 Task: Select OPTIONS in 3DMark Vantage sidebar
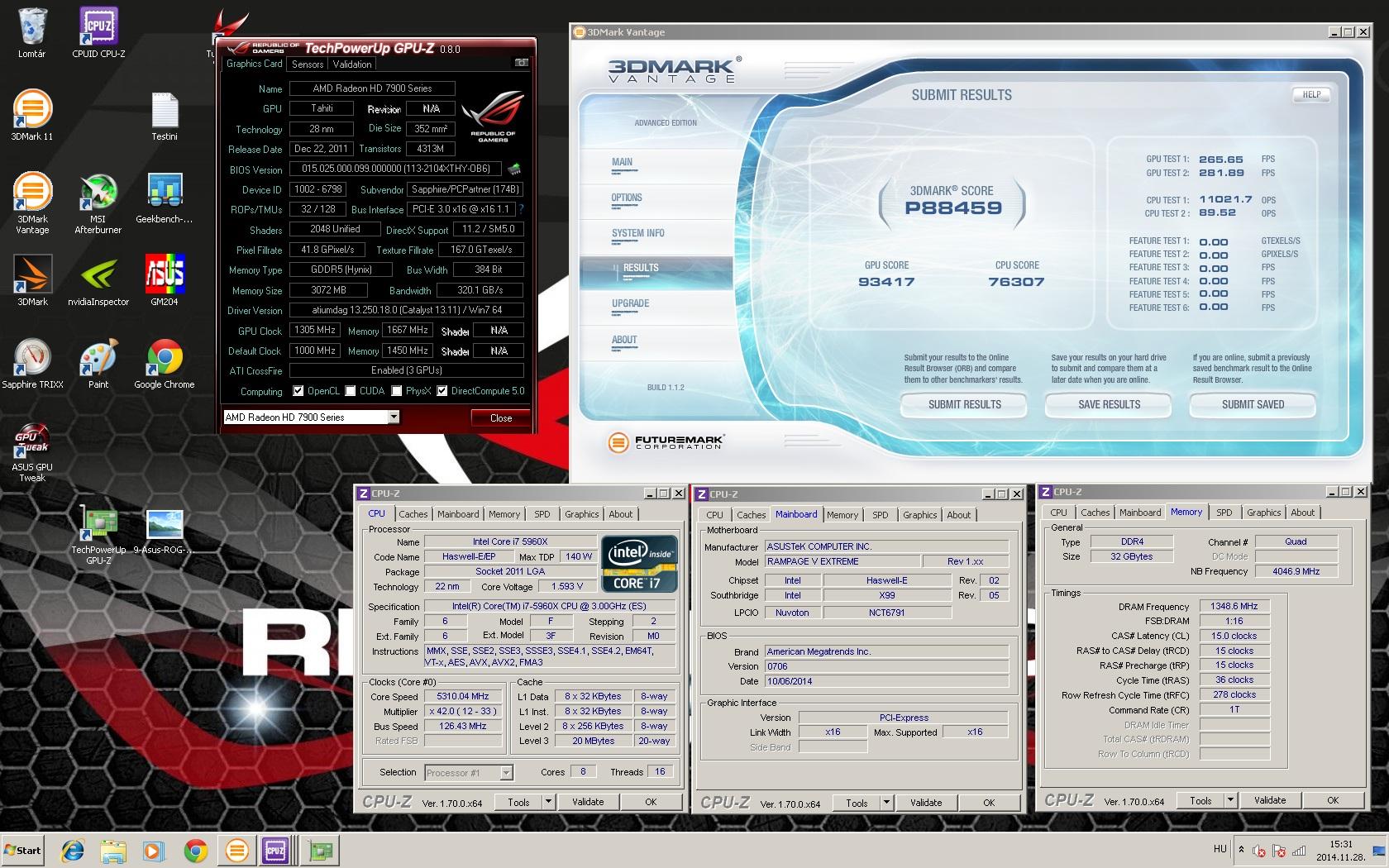pyautogui.click(x=627, y=198)
